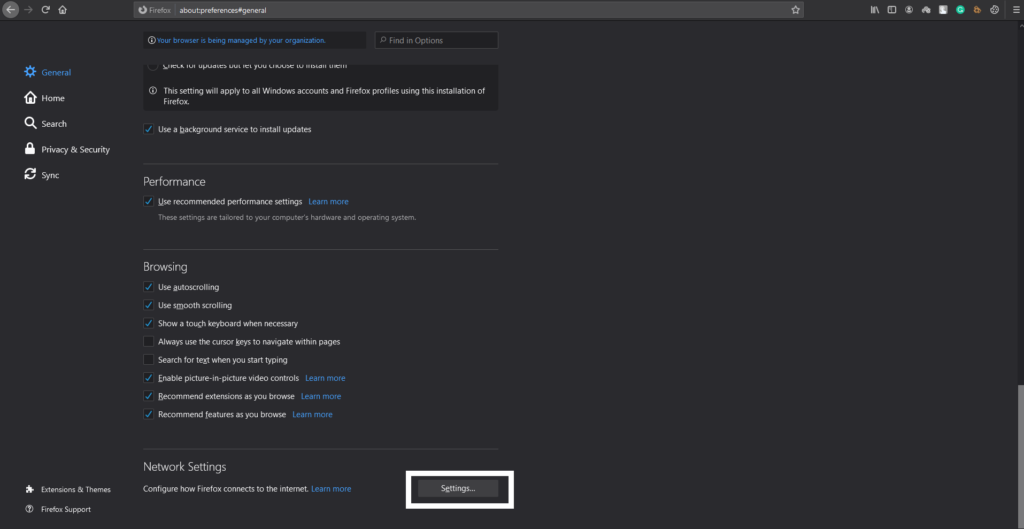
Task: Open the Home preferences category
Action: pyautogui.click(x=44, y=98)
